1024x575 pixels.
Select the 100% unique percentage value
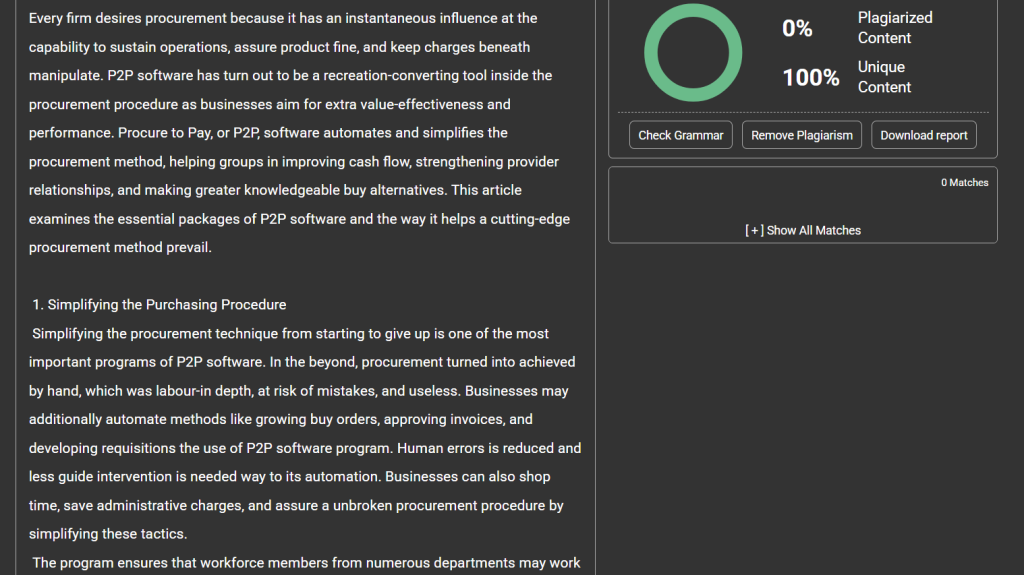(x=810, y=78)
